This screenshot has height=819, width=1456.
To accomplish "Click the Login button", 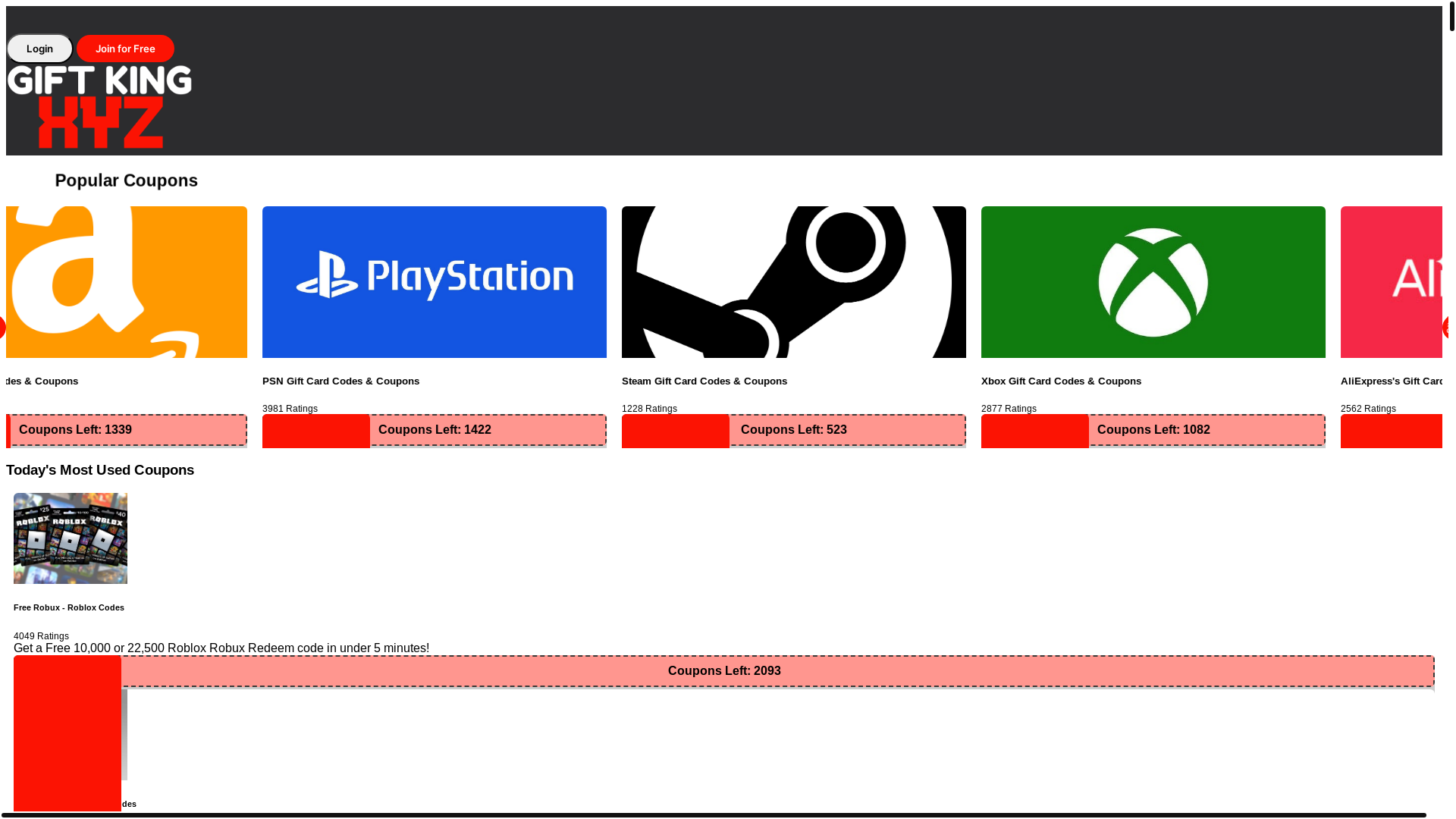I will tap(39, 49).
